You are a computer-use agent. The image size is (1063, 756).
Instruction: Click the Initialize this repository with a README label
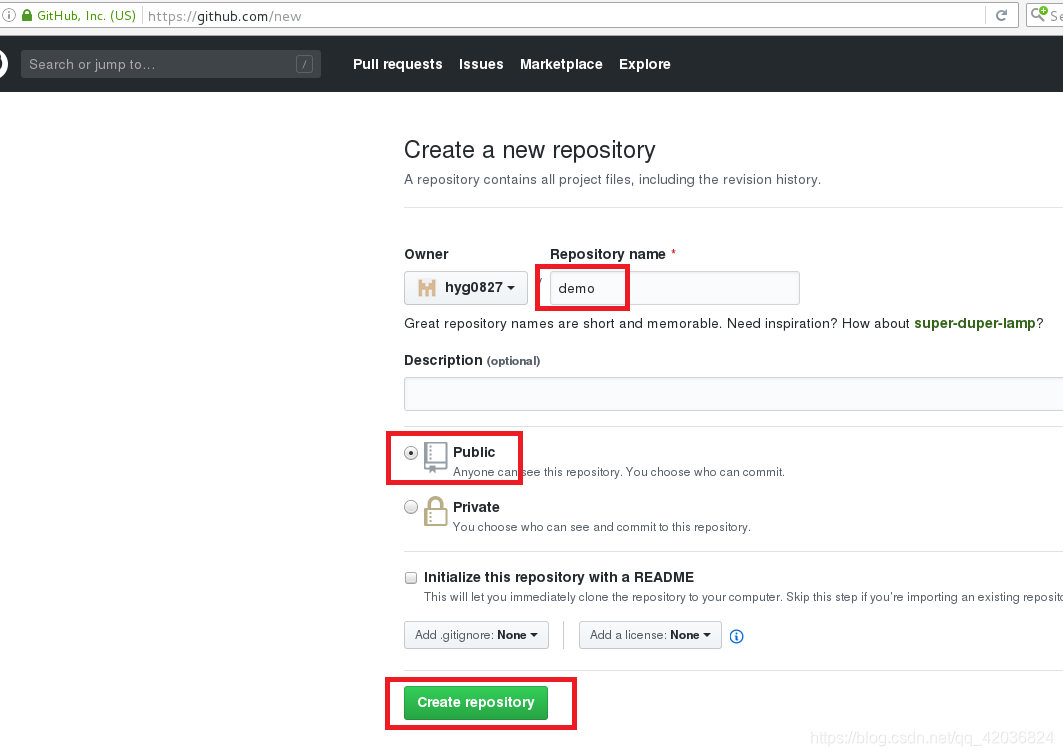coord(559,578)
